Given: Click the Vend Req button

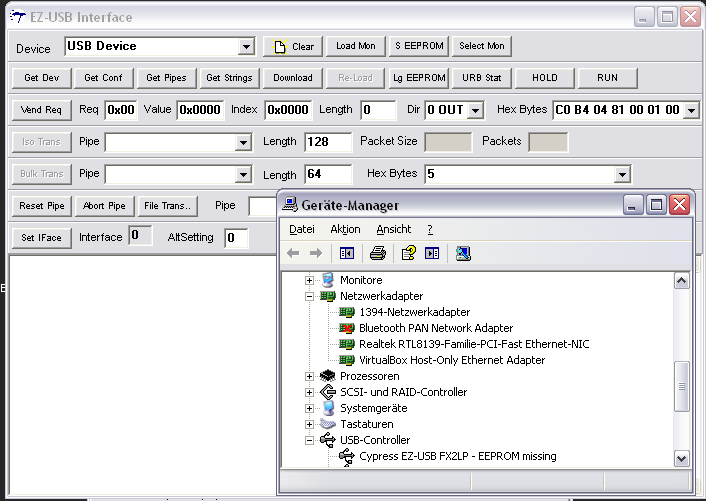Looking at the screenshot, I should [41, 110].
